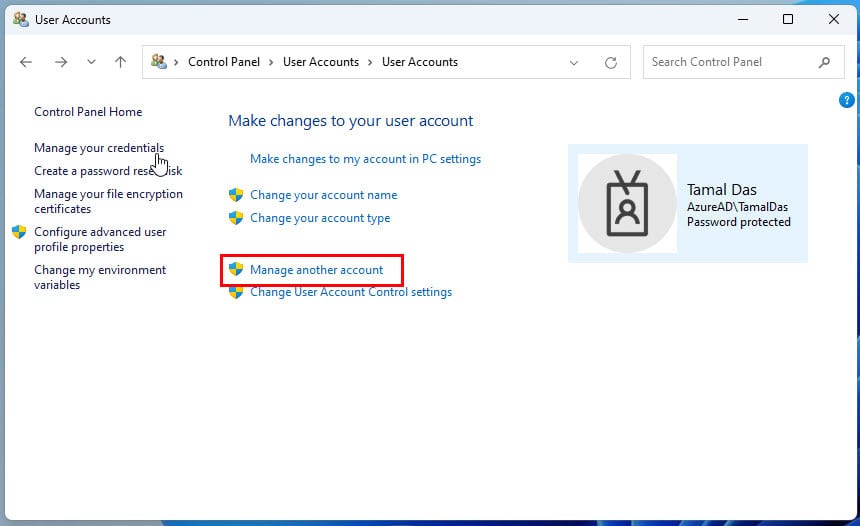Click the Password protected text
Screen dimensions: 860x526
pyautogui.click(x=739, y=222)
